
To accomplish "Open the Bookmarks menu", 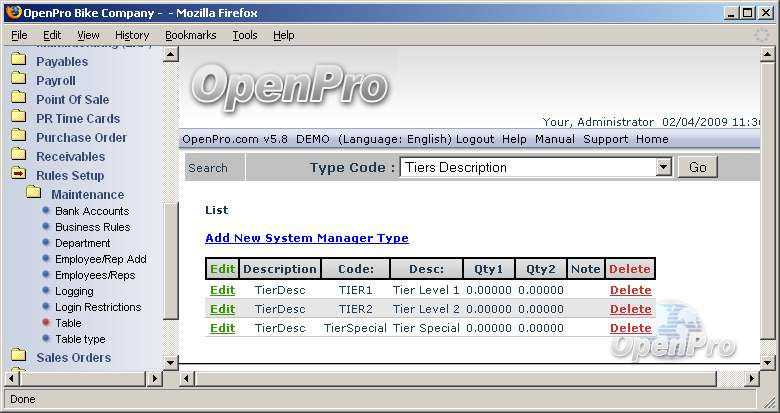I will pyautogui.click(x=190, y=35).
